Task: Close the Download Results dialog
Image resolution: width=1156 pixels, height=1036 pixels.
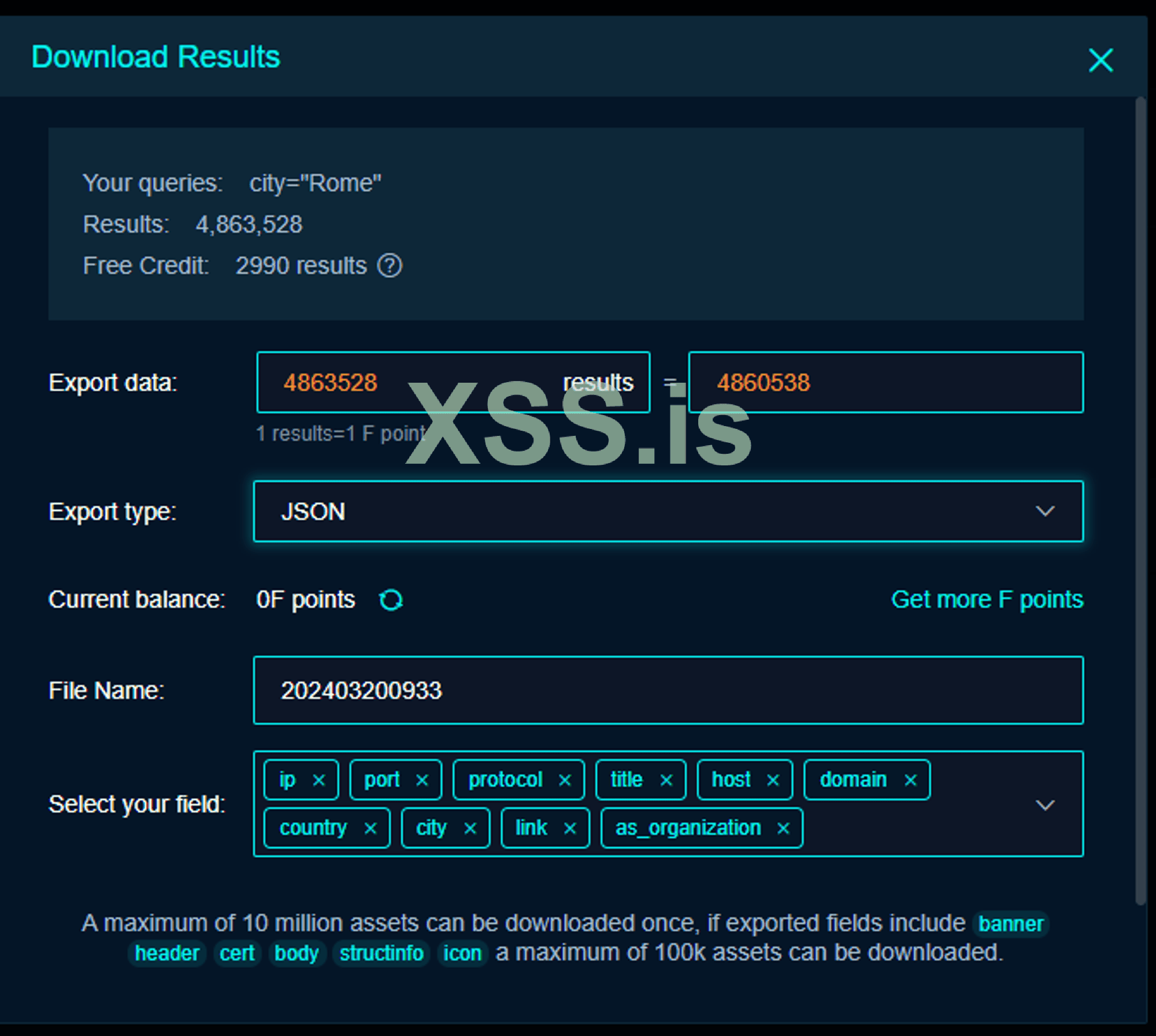Action: (x=1100, y=60)
